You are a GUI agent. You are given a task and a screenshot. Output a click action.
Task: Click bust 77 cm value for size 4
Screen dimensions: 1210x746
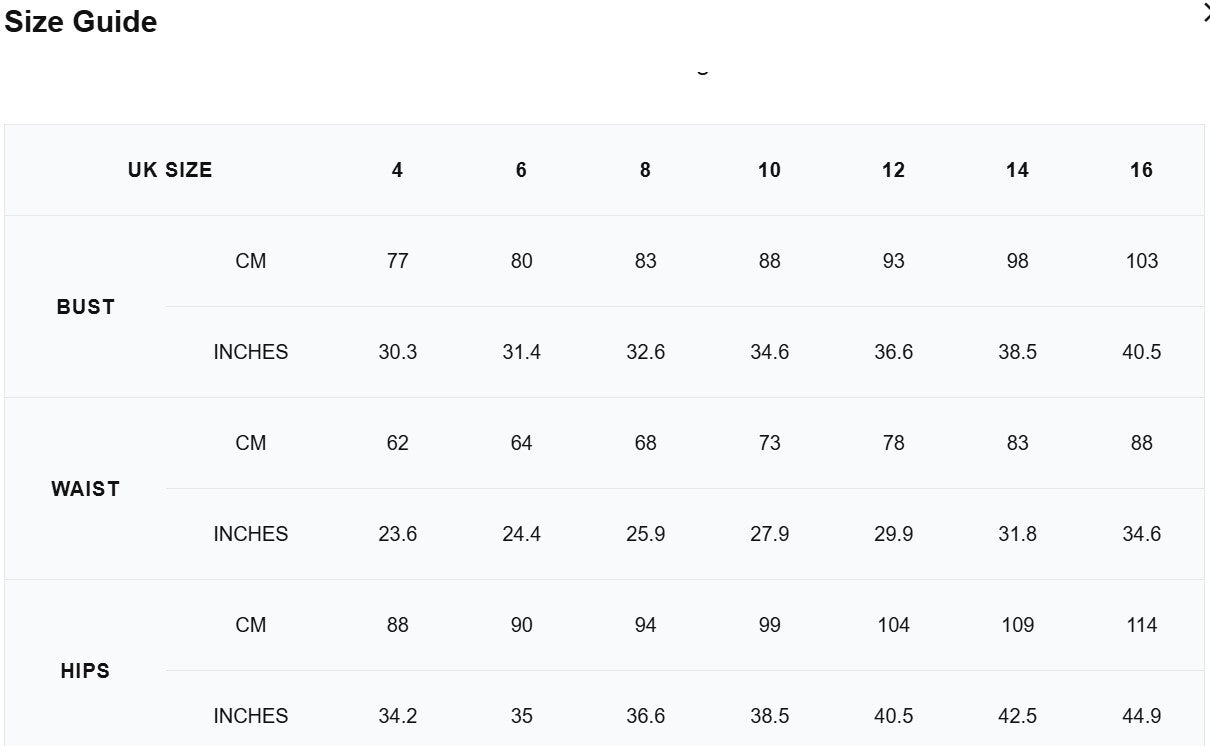pos(397,261)
